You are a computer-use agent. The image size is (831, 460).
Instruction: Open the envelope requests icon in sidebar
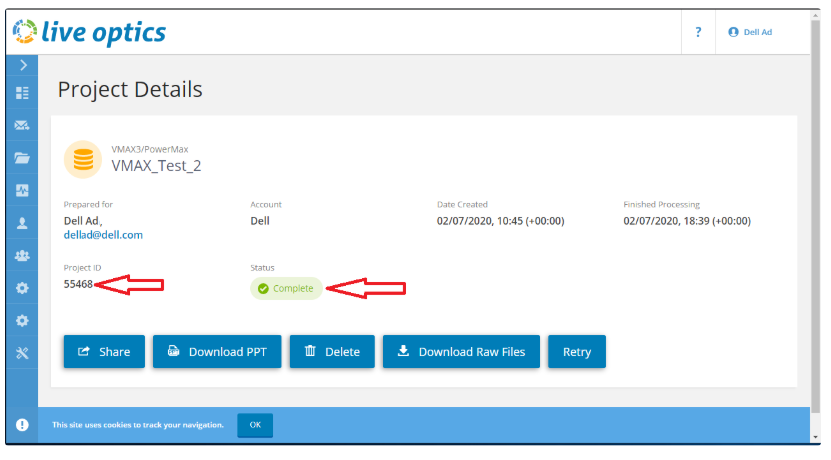click(x=22, y=125)
